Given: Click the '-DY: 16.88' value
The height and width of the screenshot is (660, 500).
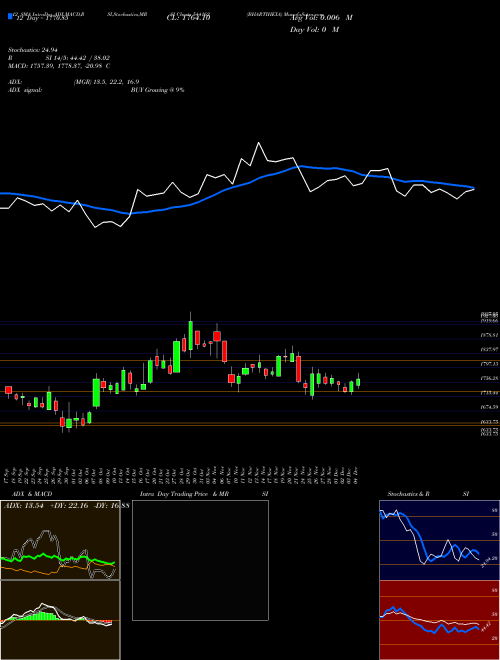Looking at the screenshot, I should (111, 506).
